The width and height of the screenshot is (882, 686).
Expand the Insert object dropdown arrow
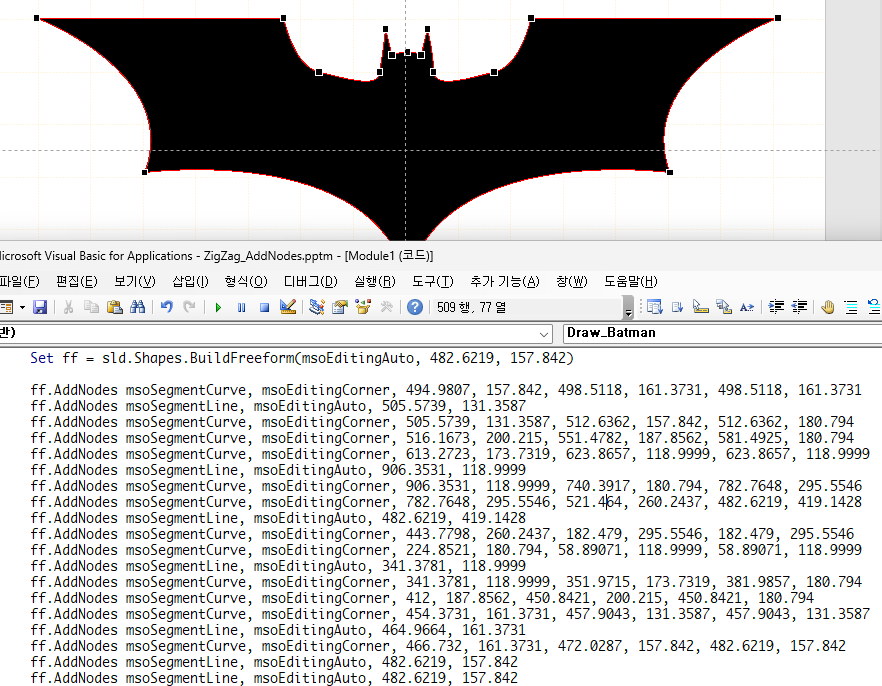click(x=22, y=308)
